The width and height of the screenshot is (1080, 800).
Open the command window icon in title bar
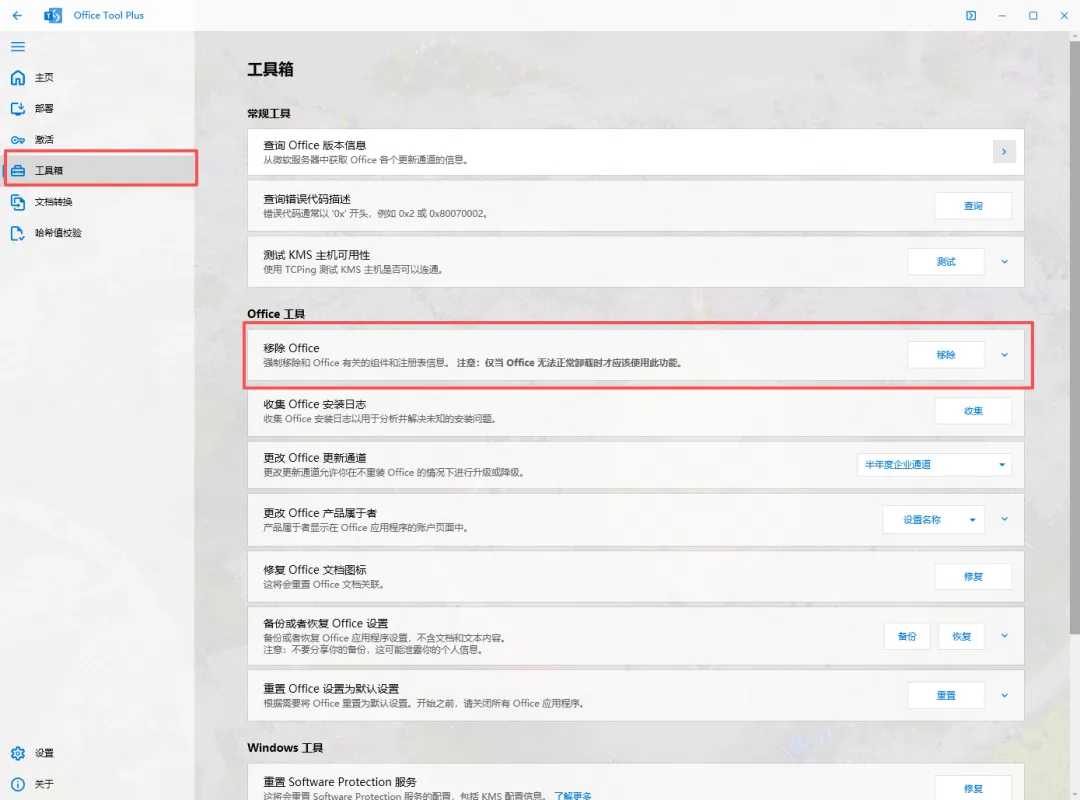[971, 15]
